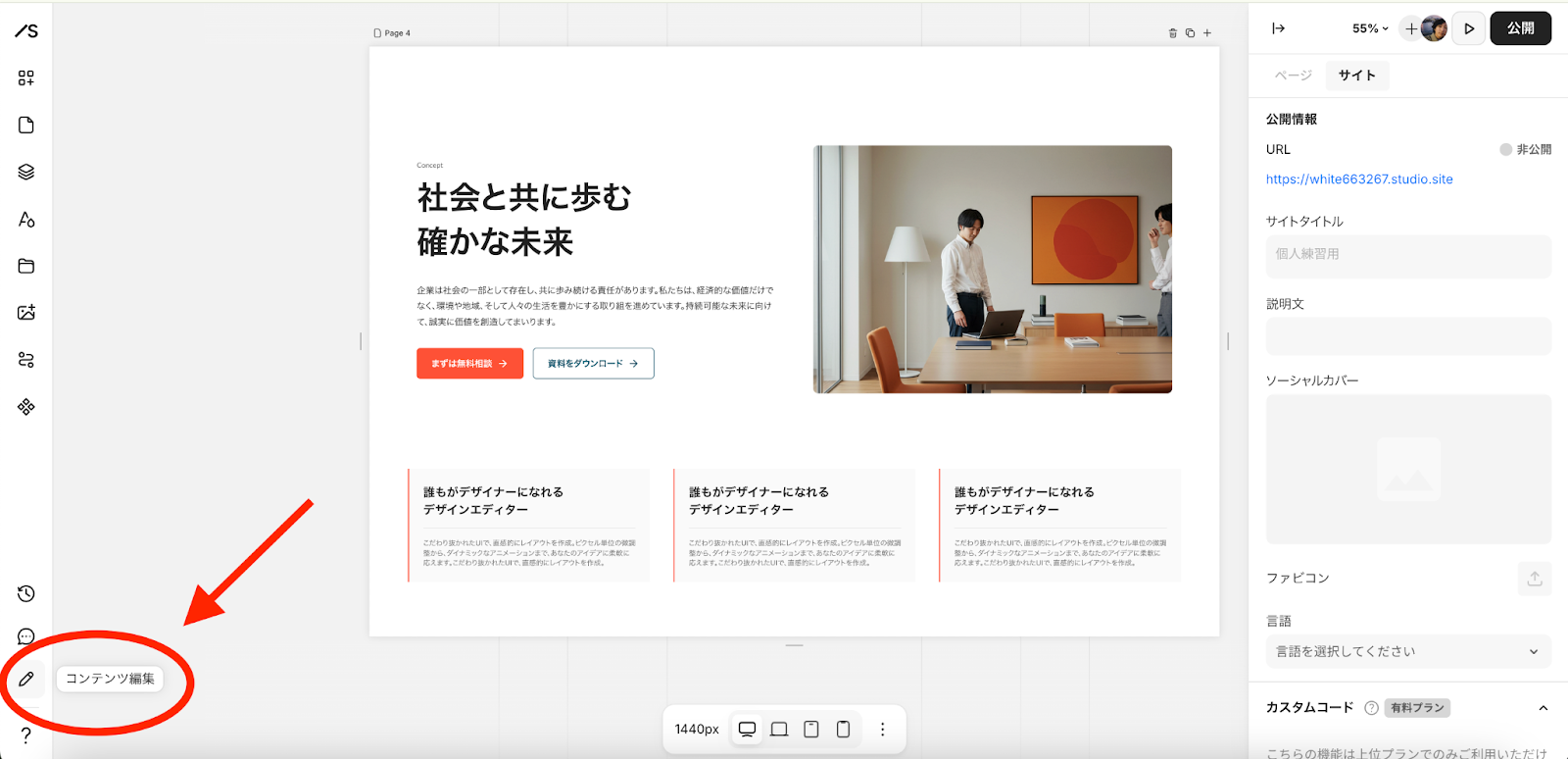1568x759 pixels.
Task: Click the 公開 publish button
Action: pyautogui.click(x=1521, y=28)
